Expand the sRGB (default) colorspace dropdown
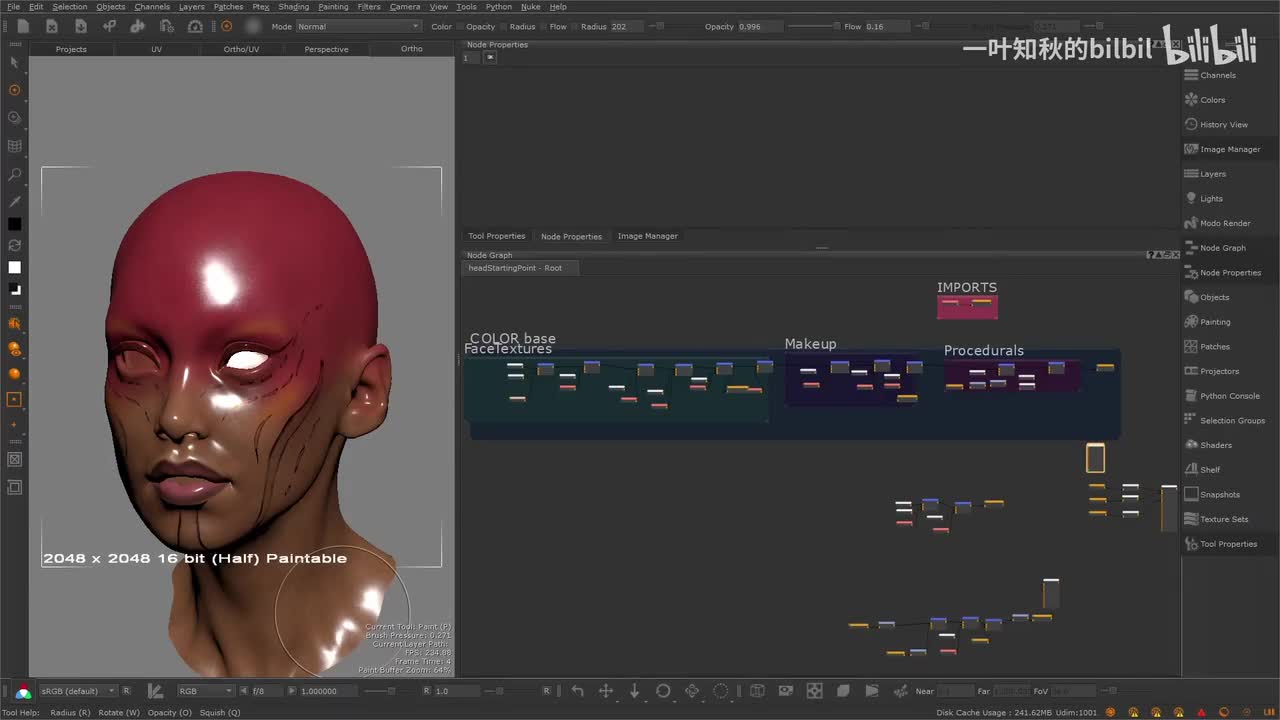 pos(77,691)
